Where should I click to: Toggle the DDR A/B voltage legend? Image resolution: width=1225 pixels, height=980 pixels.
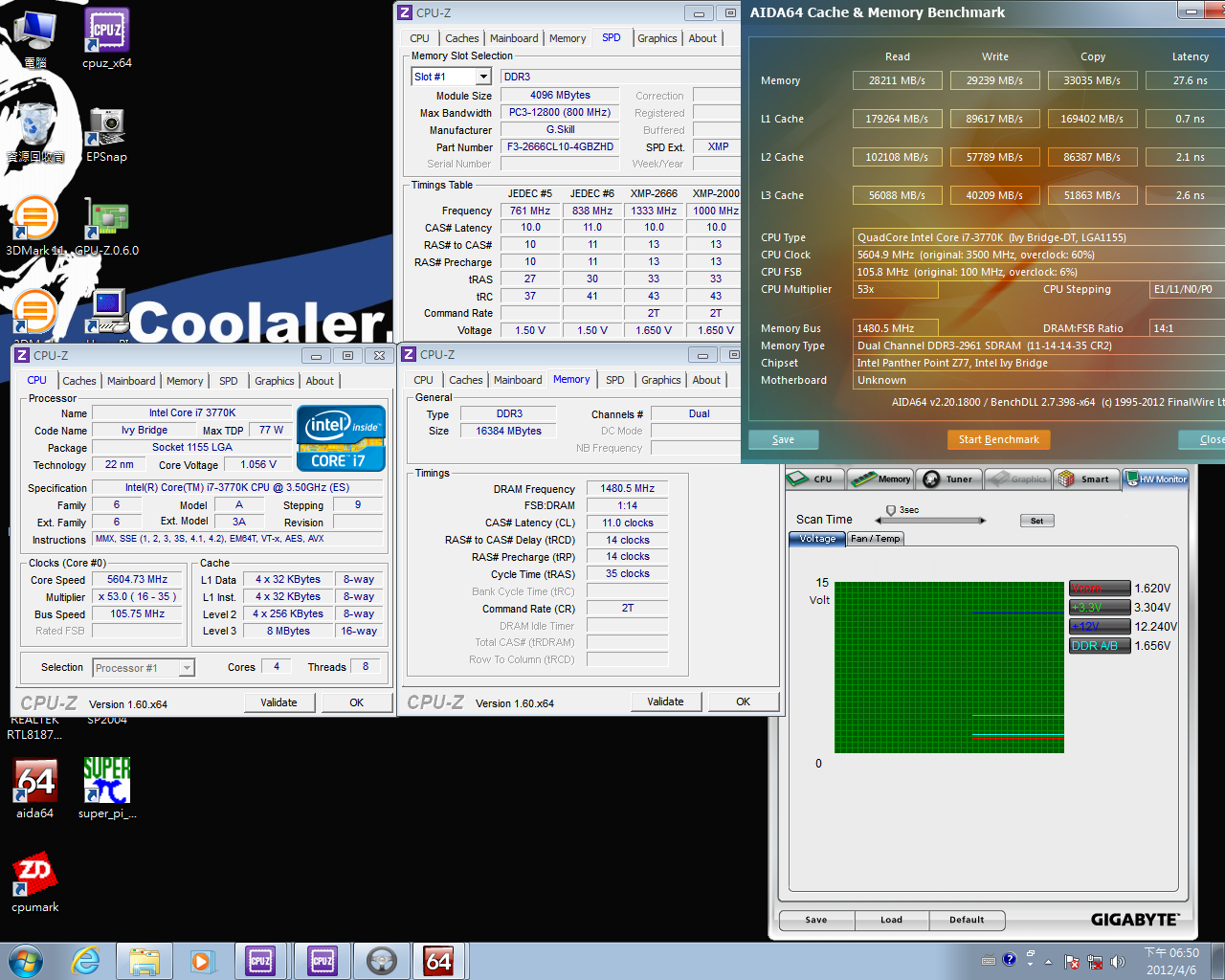click(1100, 646)
